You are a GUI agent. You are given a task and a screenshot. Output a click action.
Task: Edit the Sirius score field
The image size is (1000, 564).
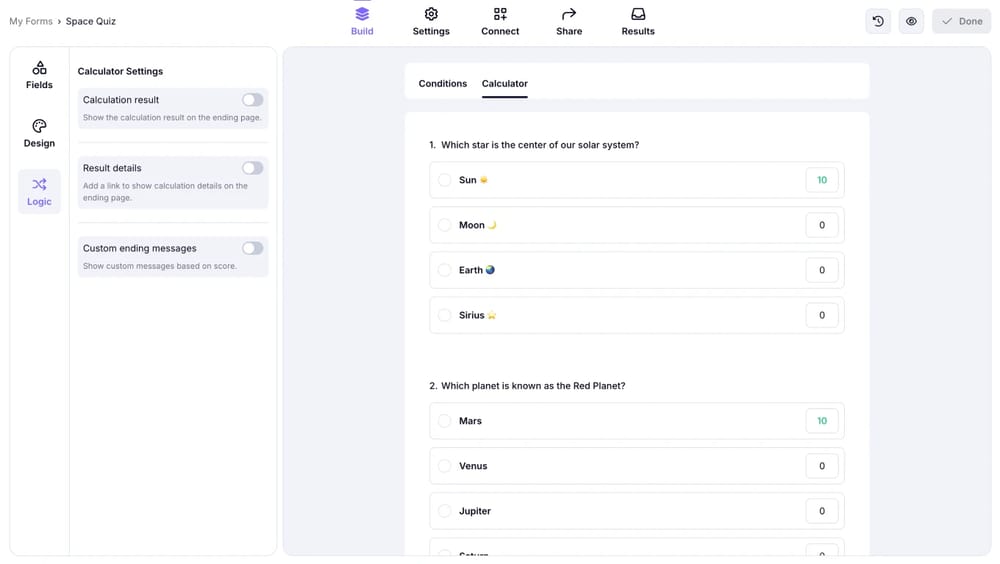821,315
